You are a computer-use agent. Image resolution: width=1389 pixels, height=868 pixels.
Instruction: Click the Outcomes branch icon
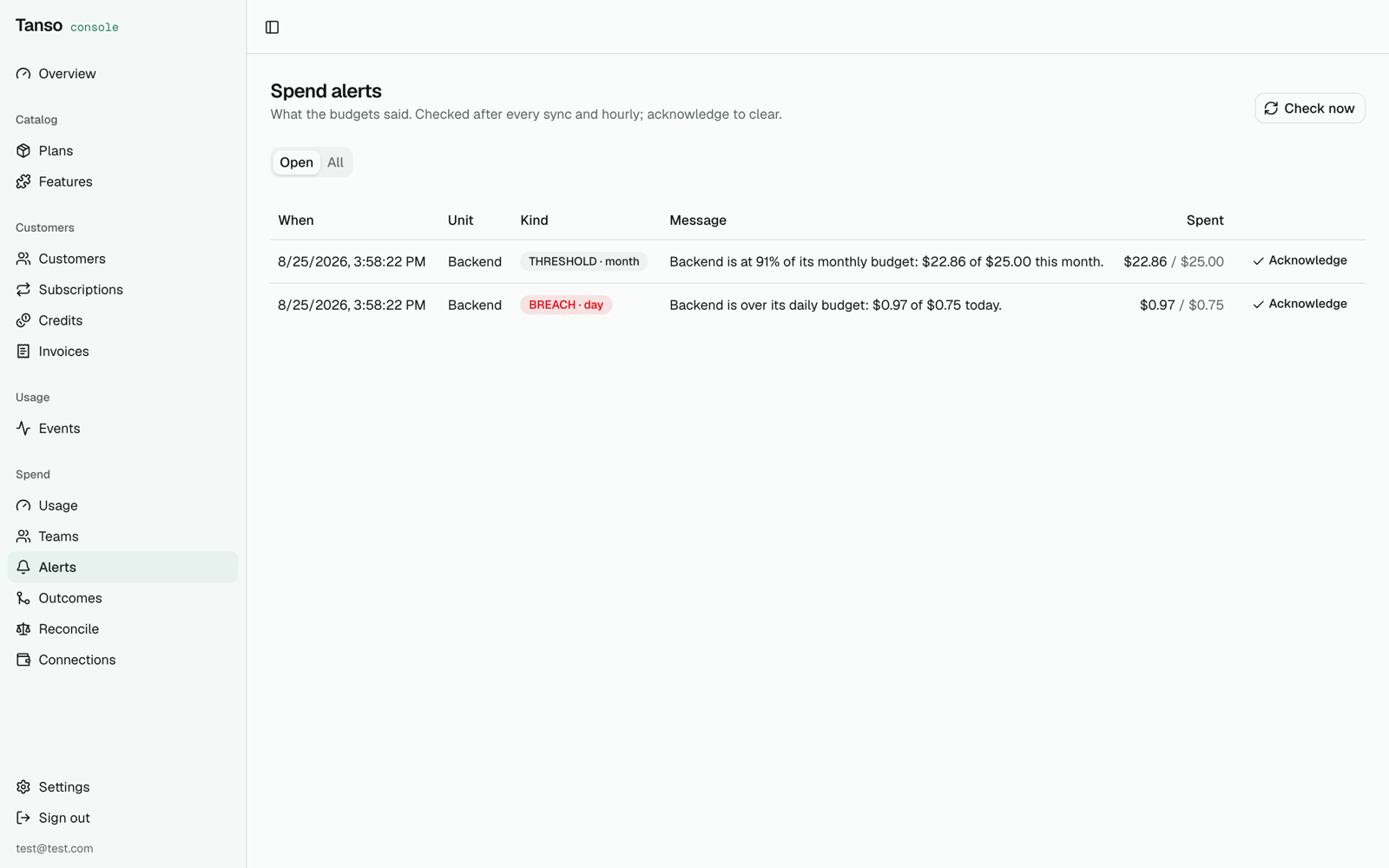tap(23, 598)
